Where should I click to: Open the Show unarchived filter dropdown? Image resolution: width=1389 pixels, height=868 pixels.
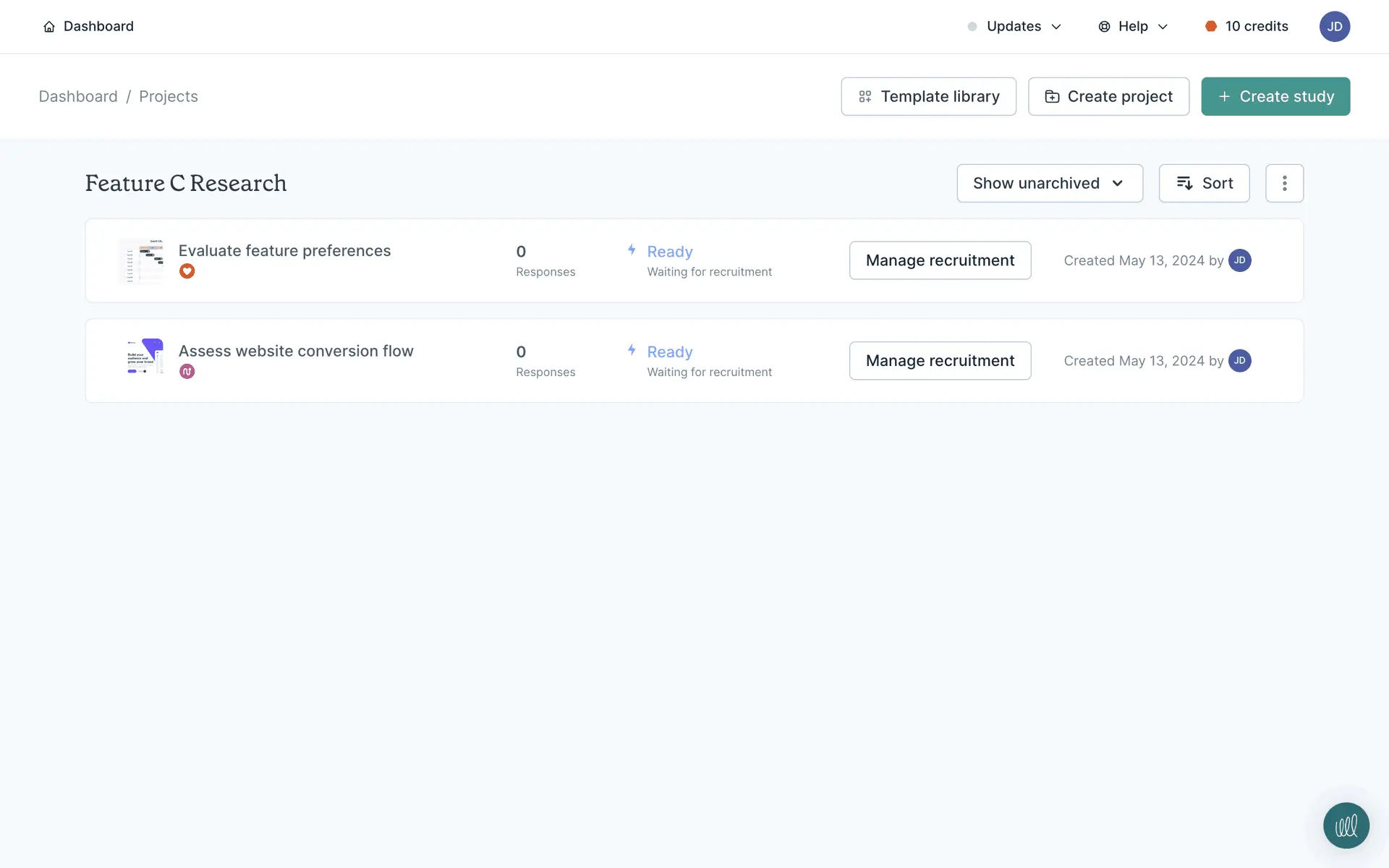click(x=1049, y=183)
